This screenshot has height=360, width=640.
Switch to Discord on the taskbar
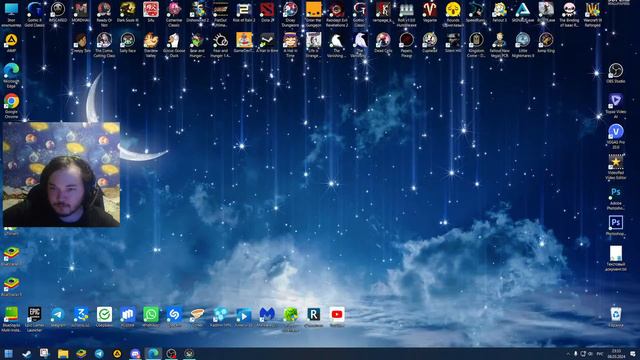[135, 353]
